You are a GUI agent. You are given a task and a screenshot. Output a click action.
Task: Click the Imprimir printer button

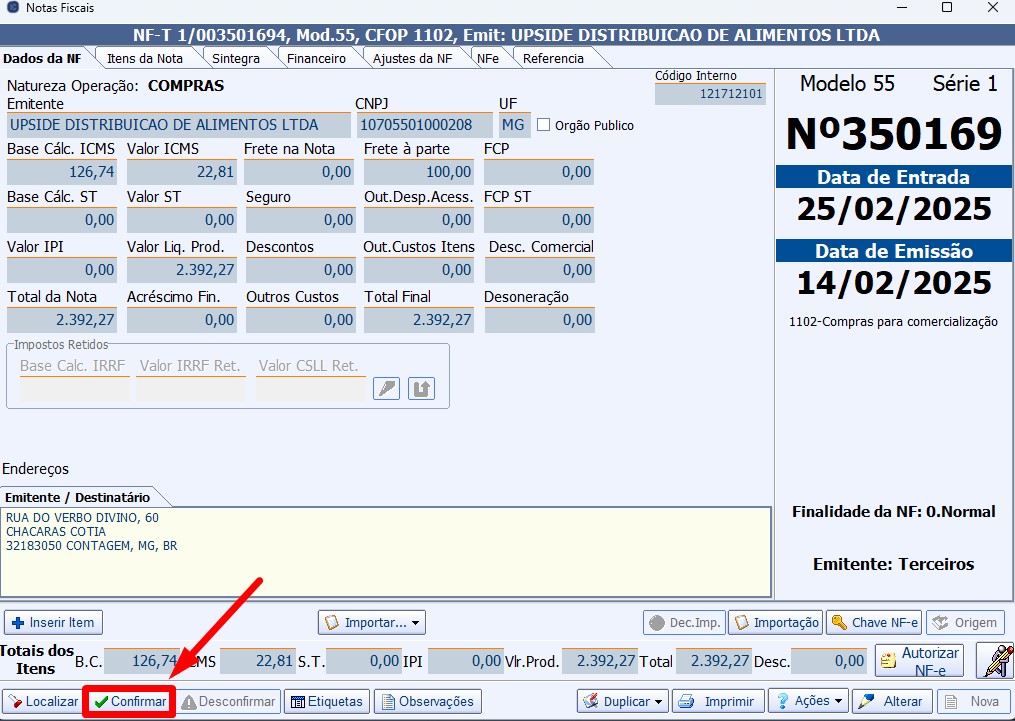(718, 701)
